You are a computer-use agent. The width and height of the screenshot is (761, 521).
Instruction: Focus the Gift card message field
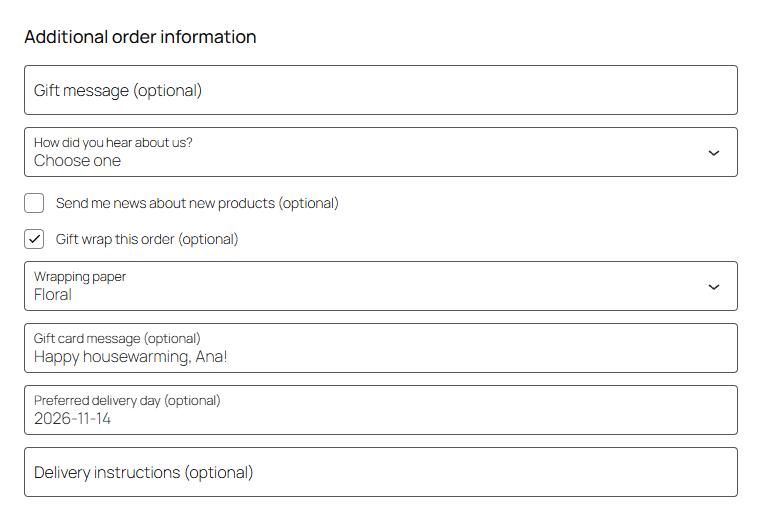click(380, 348)
